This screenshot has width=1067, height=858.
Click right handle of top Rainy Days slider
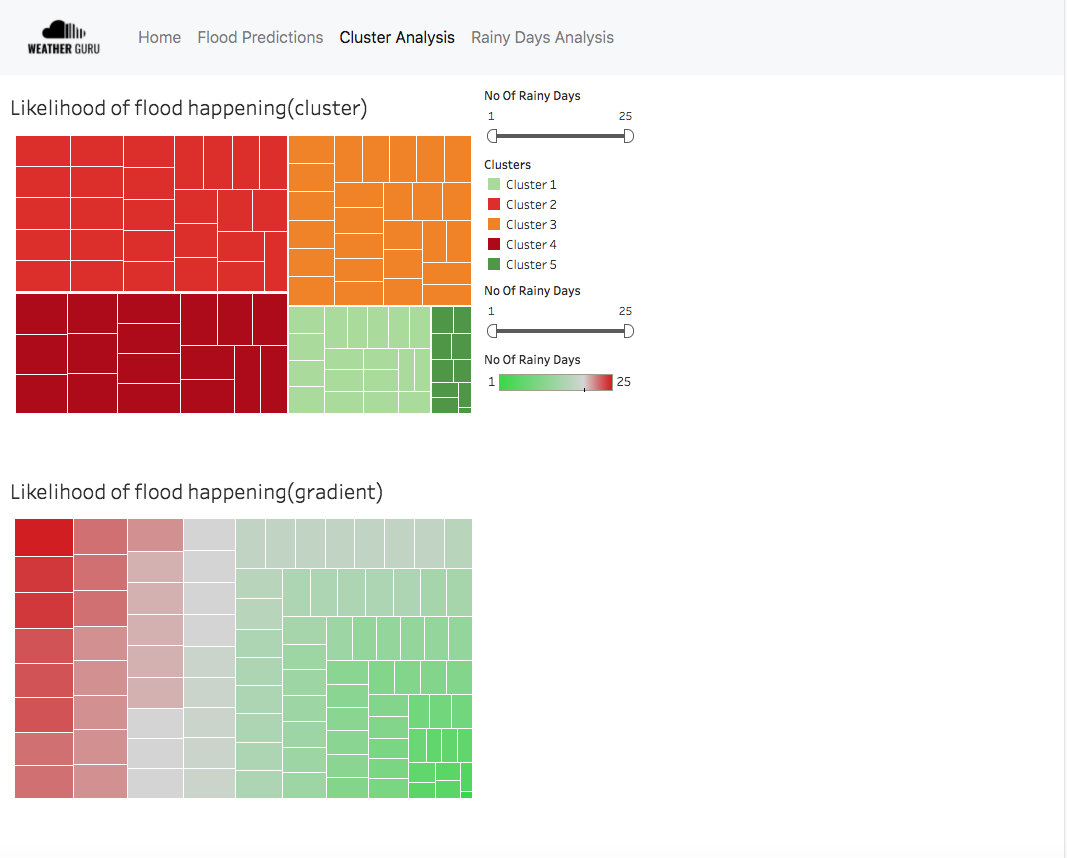(x=628, y=136)
